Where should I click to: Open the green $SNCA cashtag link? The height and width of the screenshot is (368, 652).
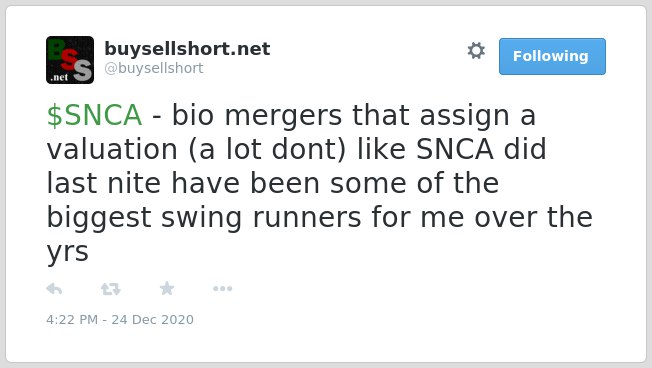click(x=94, y=115)
